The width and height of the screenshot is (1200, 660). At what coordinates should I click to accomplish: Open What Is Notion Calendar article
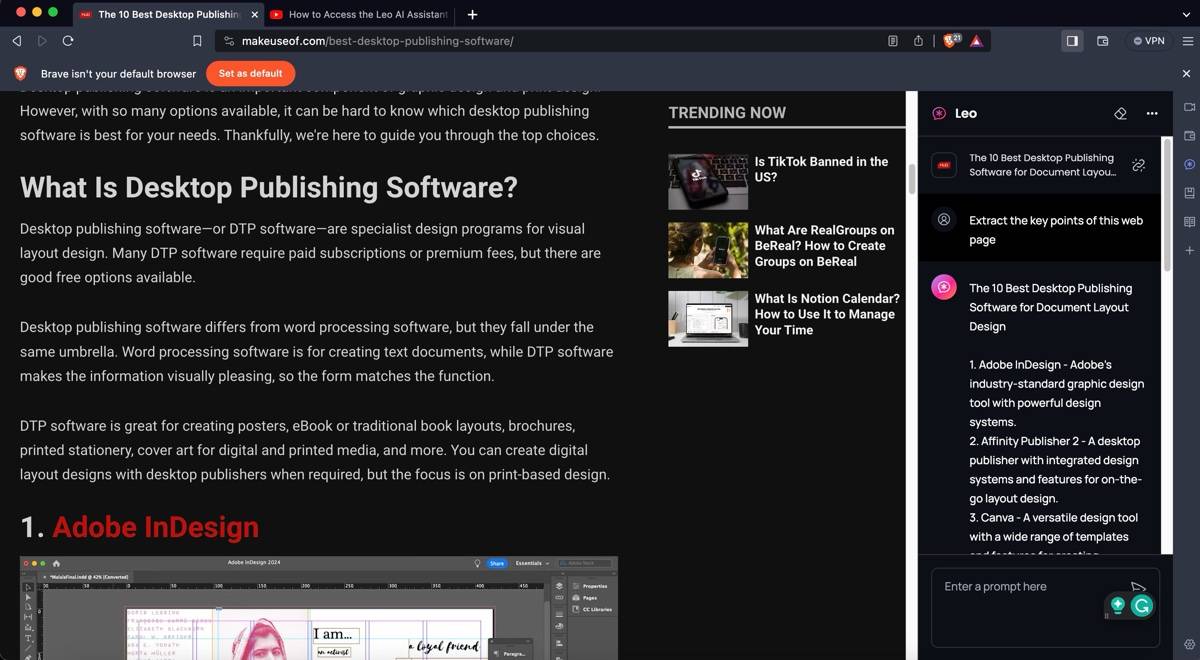pos(827,314)
